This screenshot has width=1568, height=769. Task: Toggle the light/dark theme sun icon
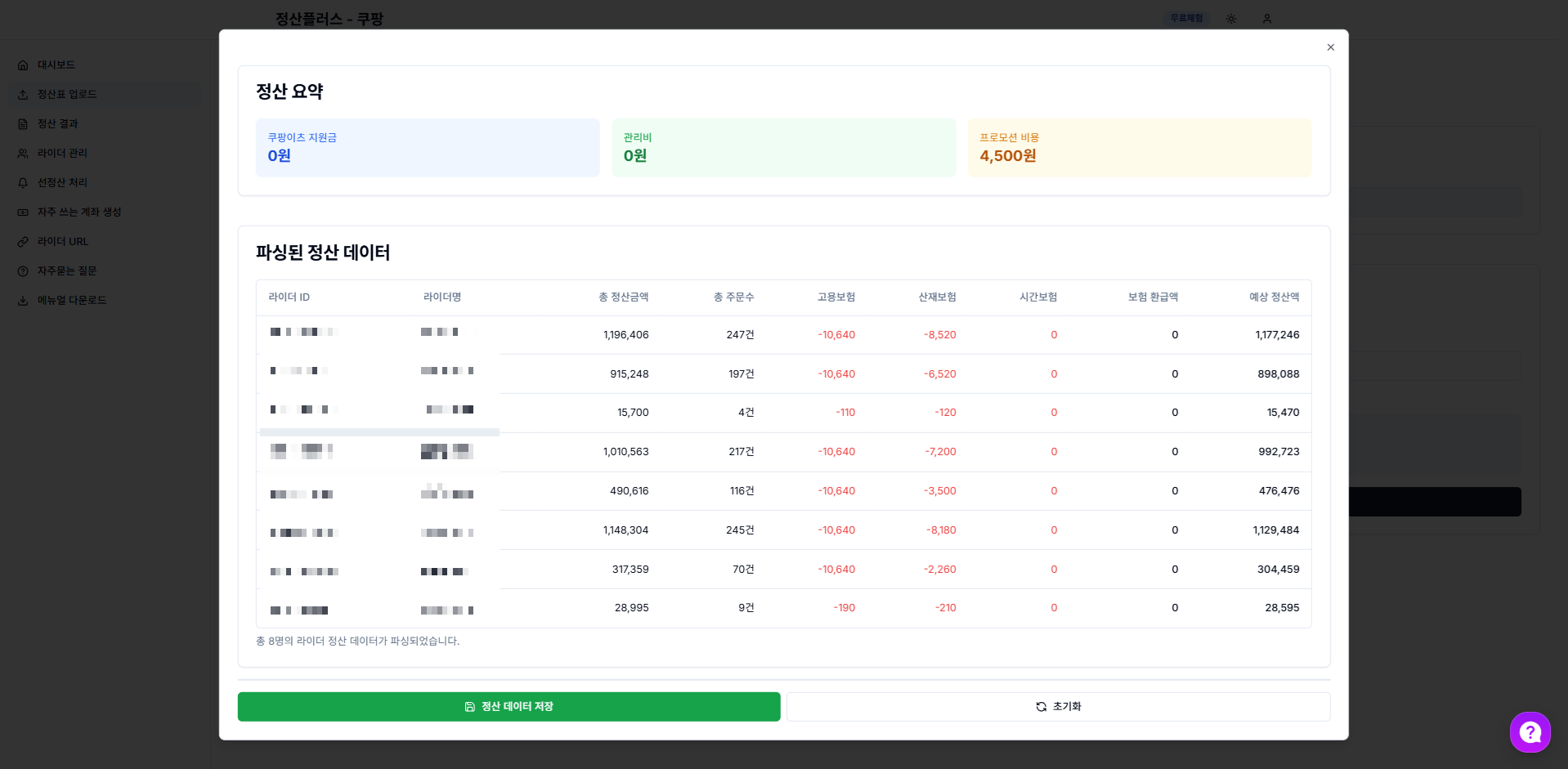(1230, 19)
